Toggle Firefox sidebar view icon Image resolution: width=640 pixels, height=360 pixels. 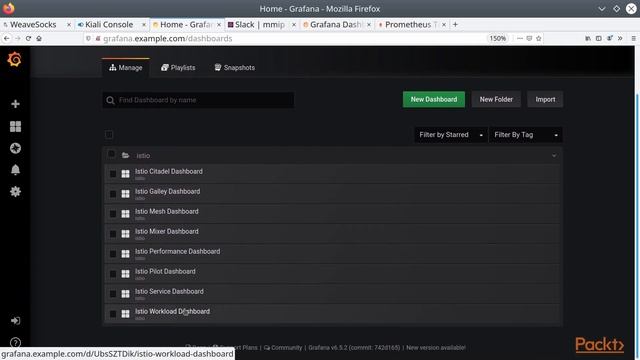598,38
